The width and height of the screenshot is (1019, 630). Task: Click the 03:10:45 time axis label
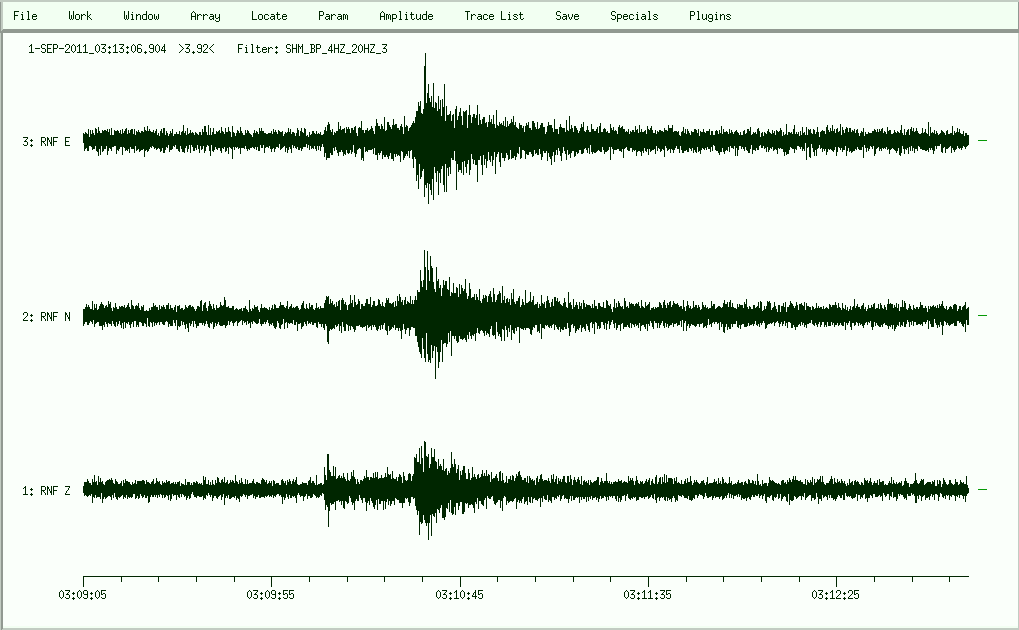coord(460,594)
